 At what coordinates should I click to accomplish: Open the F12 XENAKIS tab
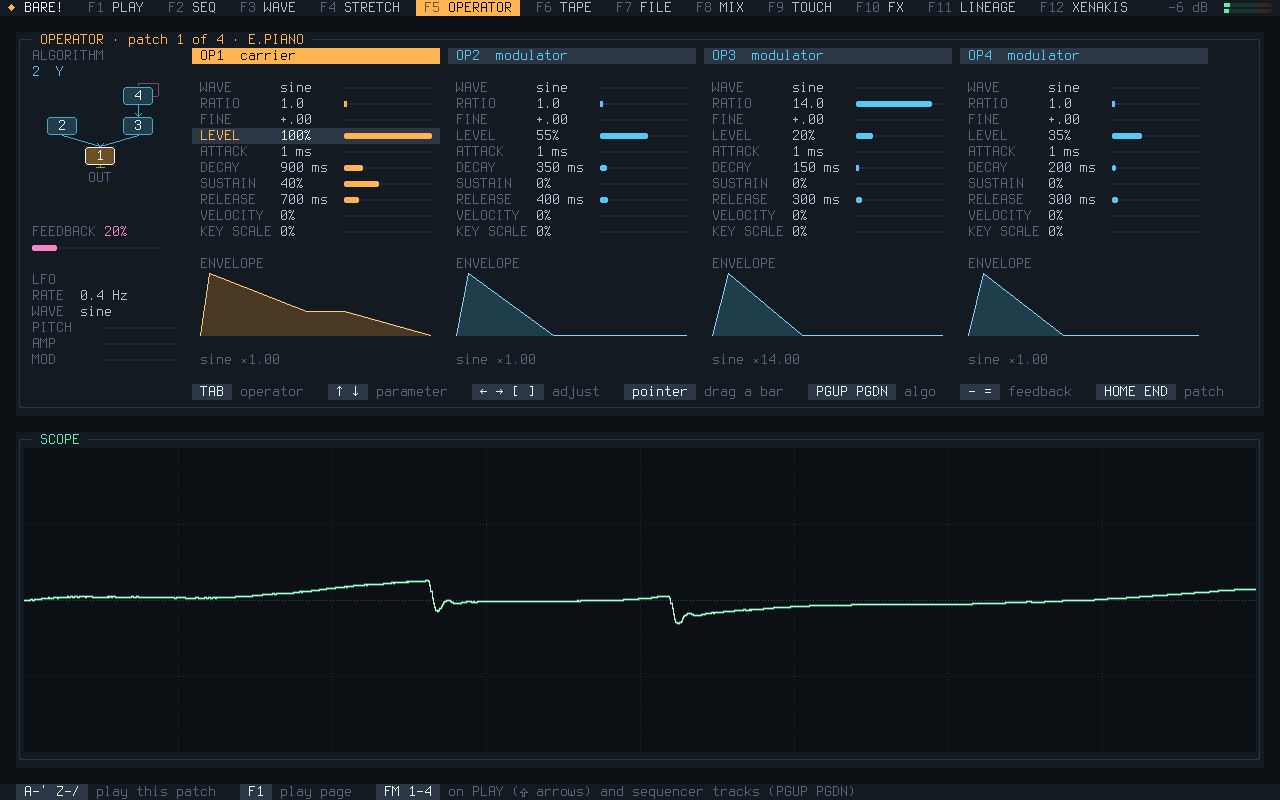point(1084,7)
